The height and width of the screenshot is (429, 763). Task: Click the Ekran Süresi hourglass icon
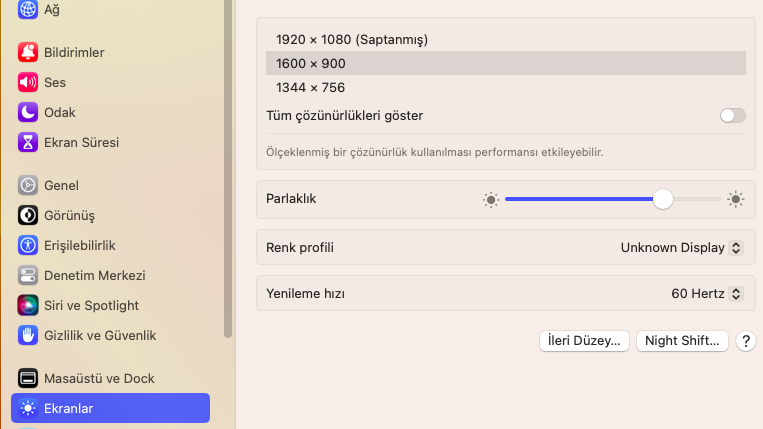click(28, 142)
